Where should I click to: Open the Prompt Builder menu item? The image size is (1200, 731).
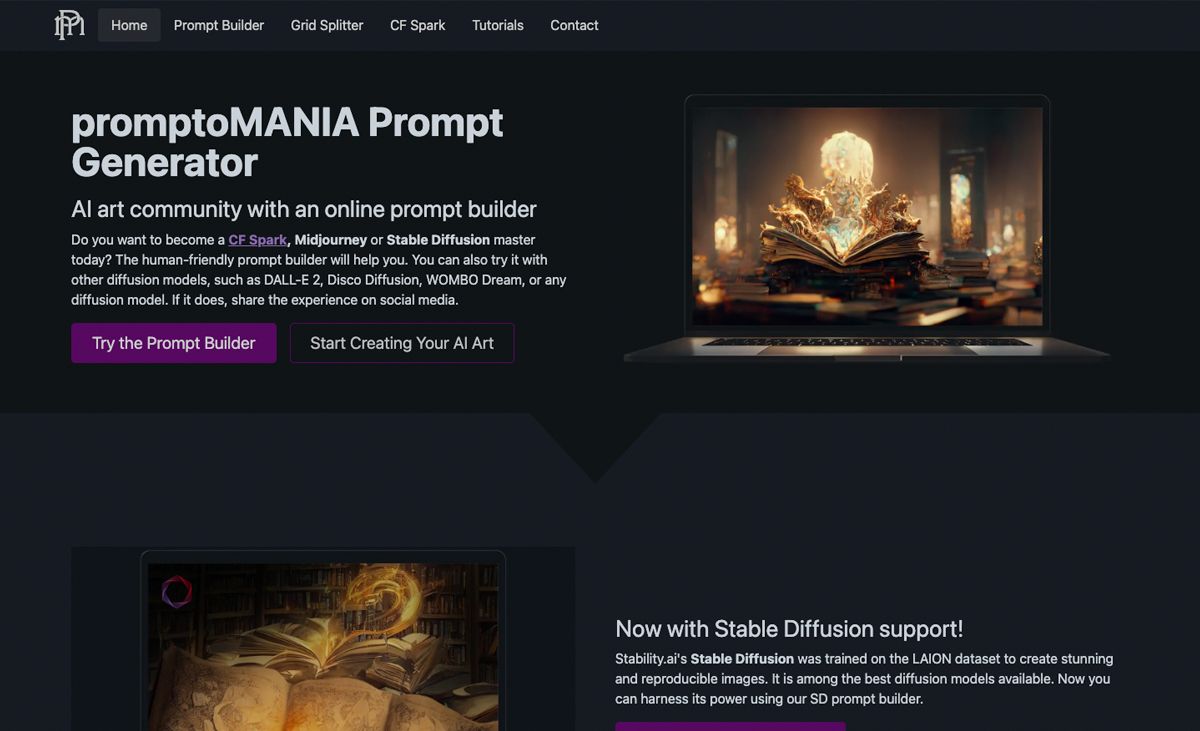click(x=219, y=25)
